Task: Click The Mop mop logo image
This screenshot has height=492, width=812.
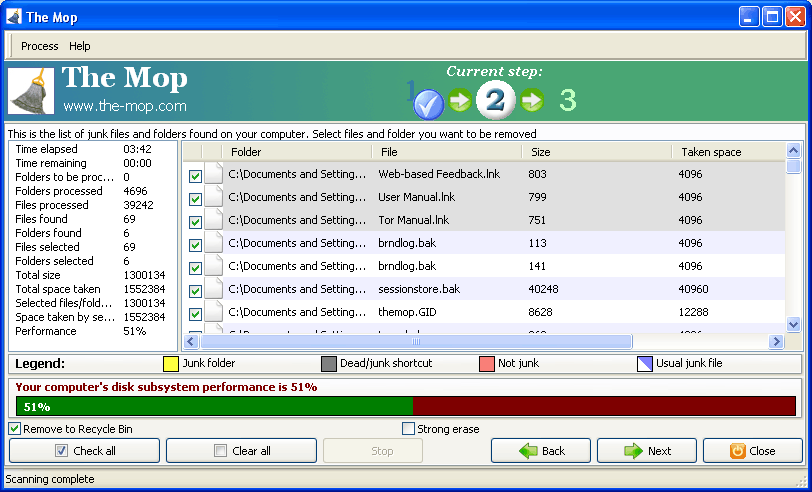Action: click(x=31, y=91)
